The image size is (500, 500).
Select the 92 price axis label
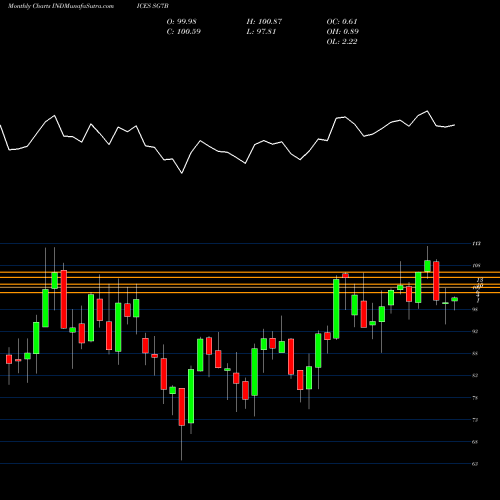click(x=475, y=332)
